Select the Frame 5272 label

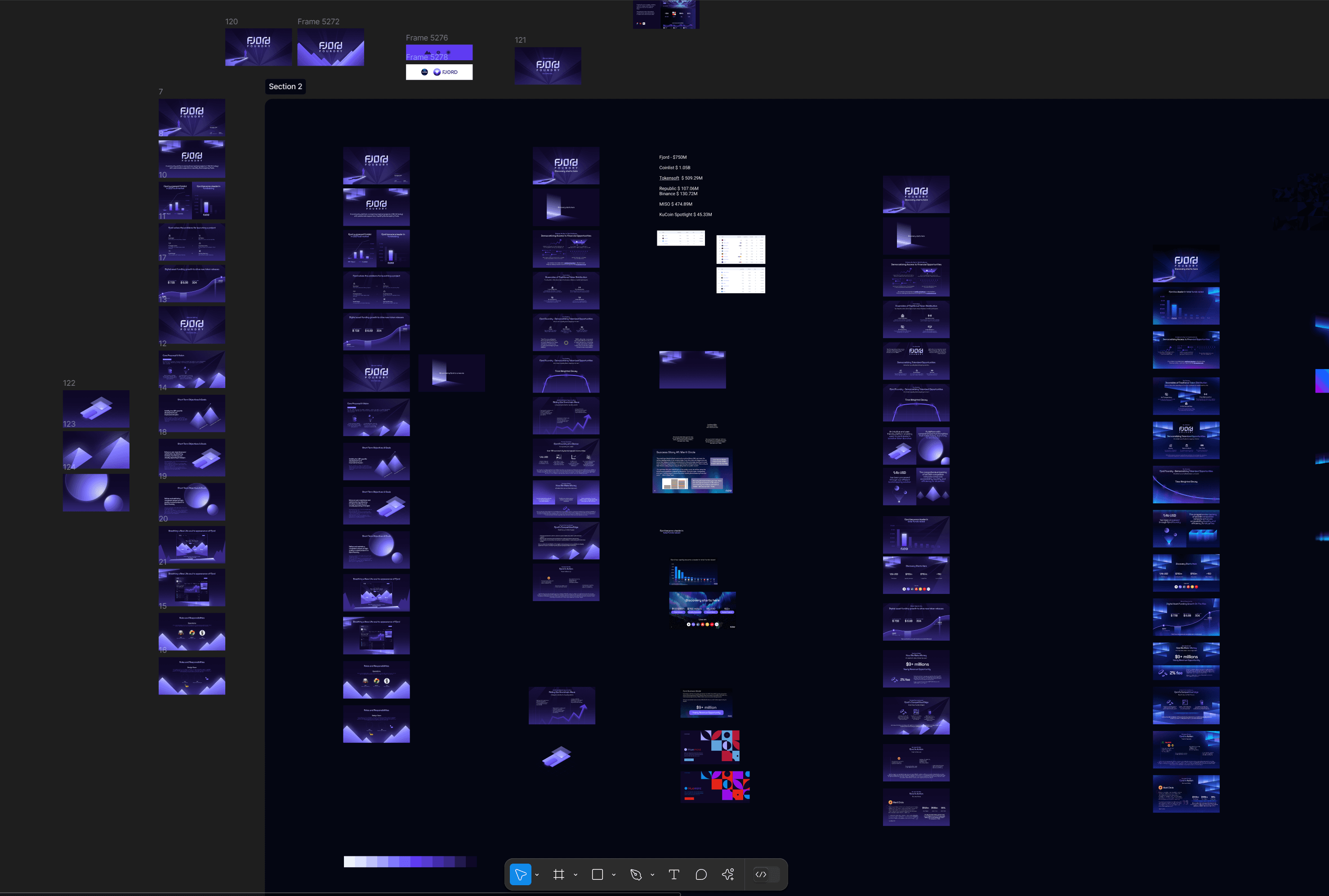point(318,22)
